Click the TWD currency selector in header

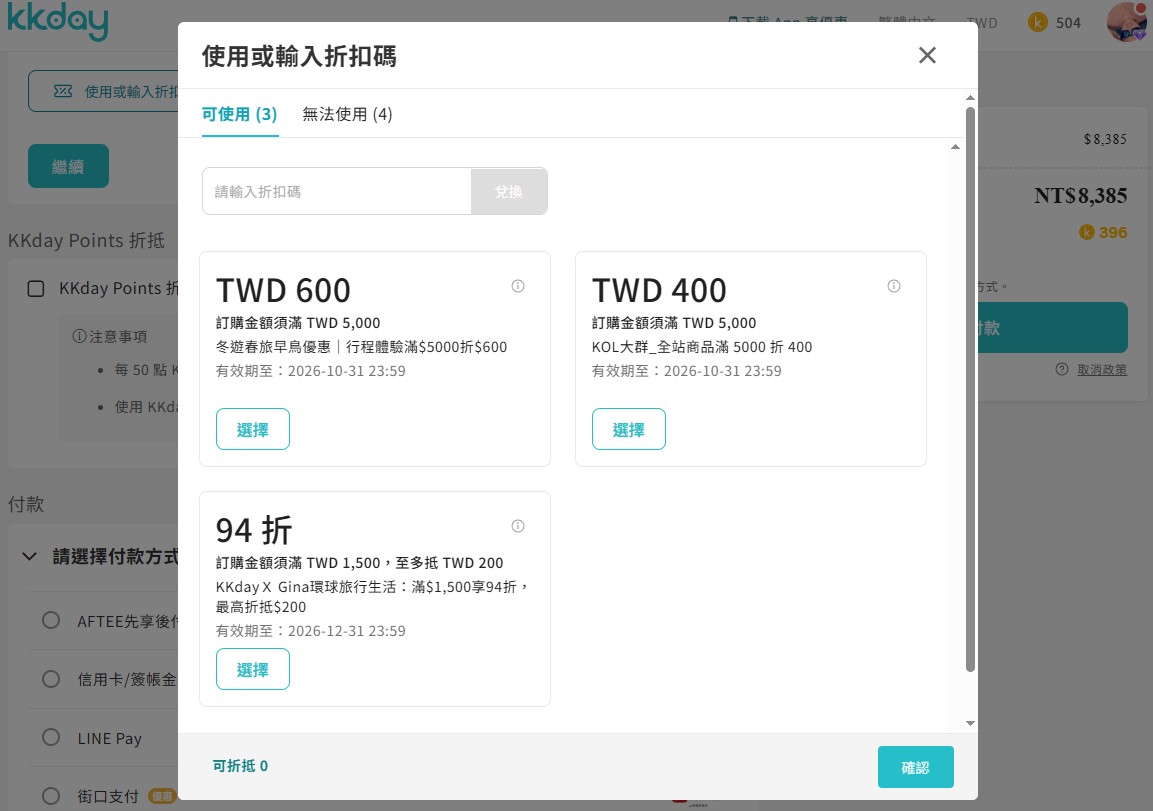pos(982,23)
